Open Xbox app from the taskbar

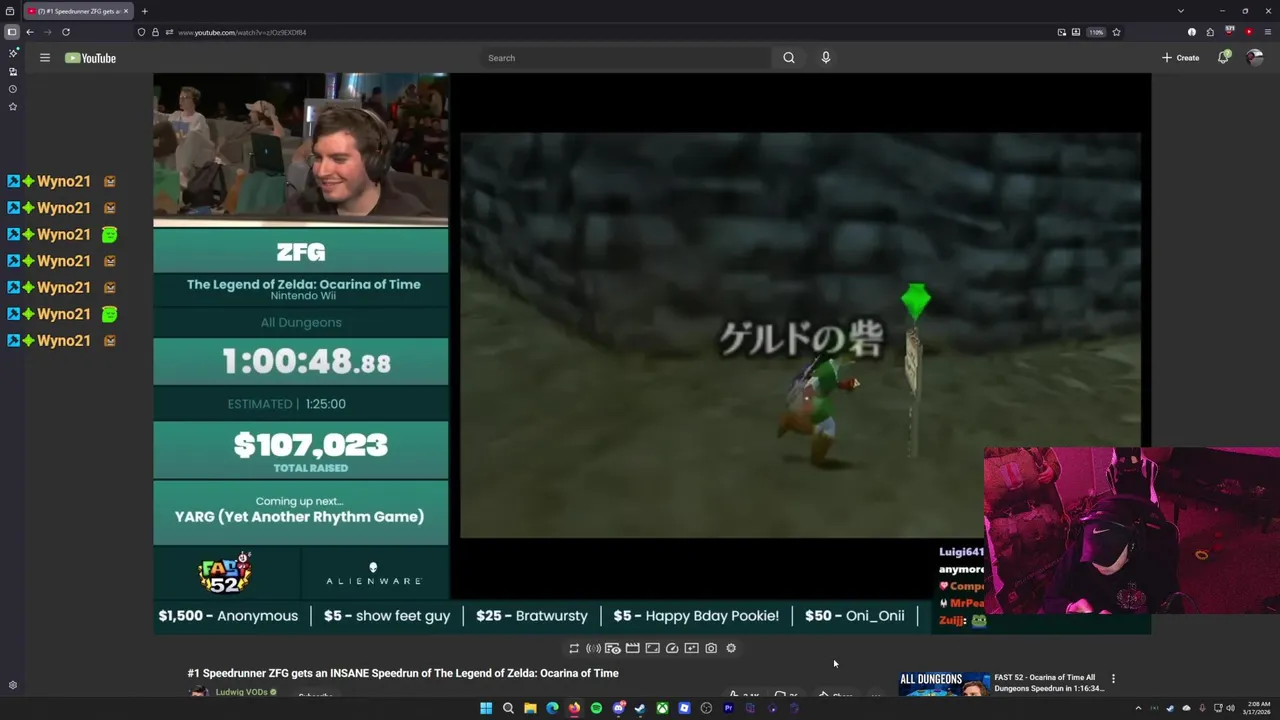pyautogui.click(x=662, y=708)
